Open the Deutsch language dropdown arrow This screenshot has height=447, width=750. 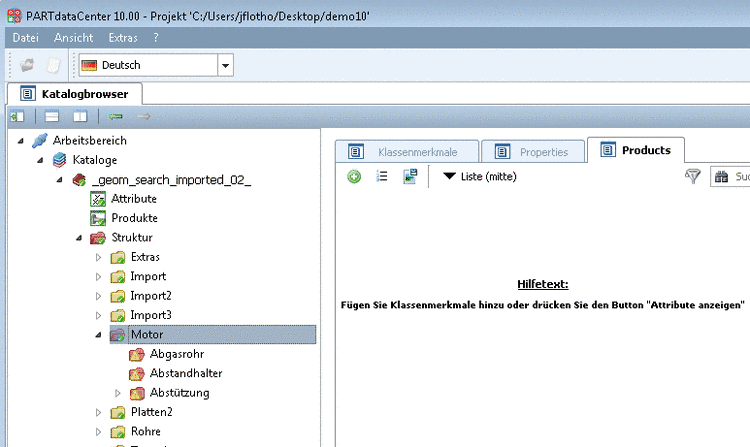(x=225, y=65)
